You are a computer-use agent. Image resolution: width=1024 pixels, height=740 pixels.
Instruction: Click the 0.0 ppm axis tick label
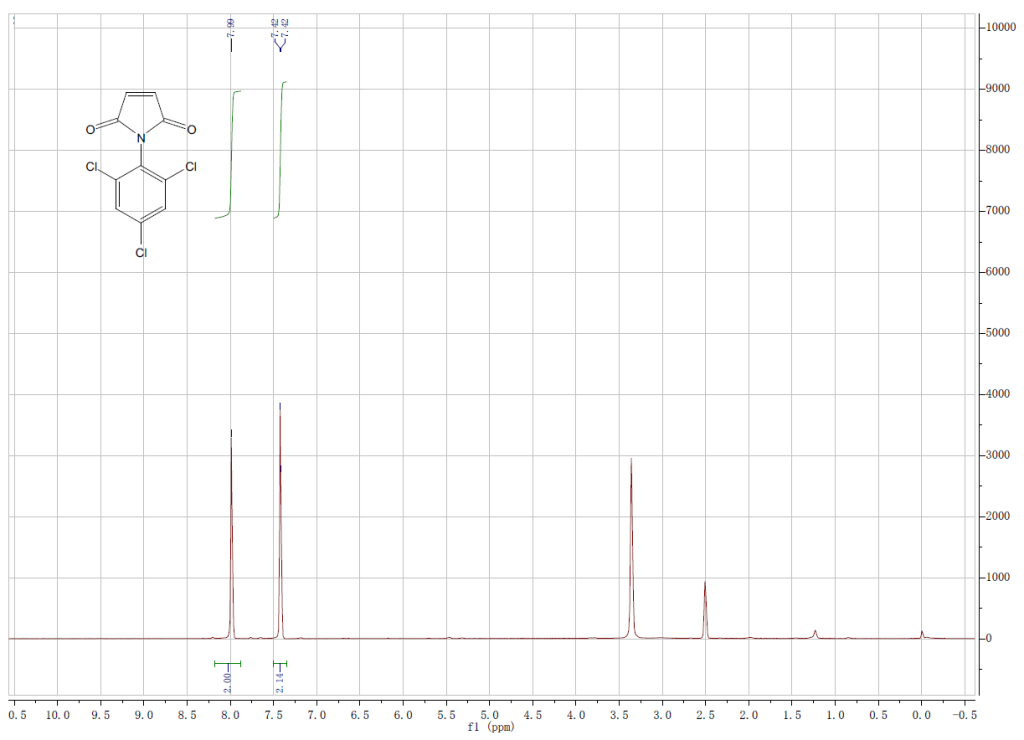click(921, 715)
